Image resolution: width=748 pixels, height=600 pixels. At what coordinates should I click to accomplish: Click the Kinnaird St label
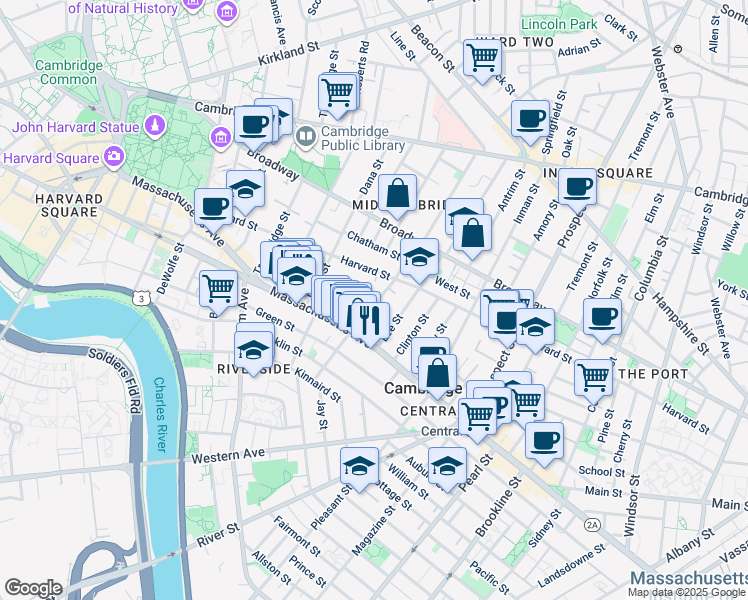pyautogui.click(x=317, y=385)
